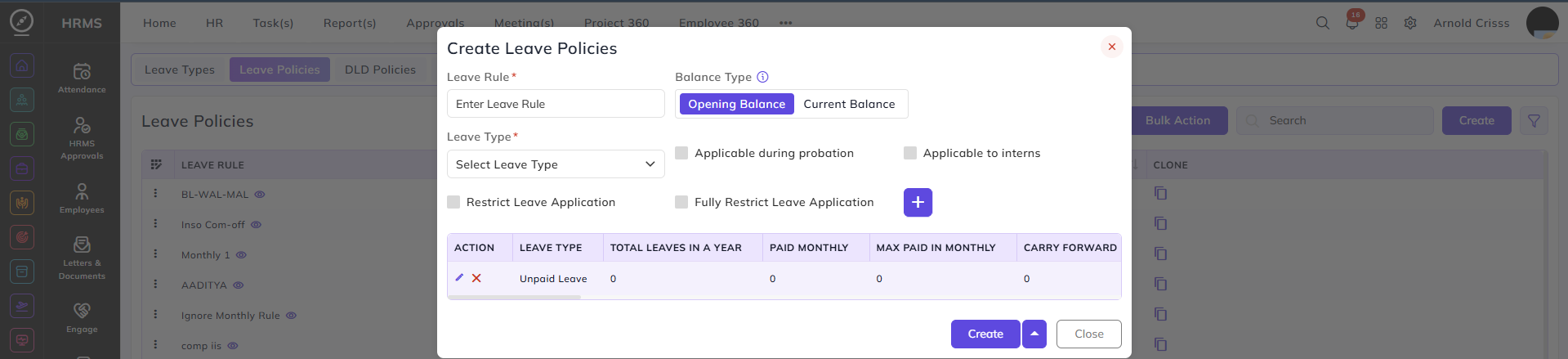This screenshot has height=359, width=1568.
Task: Switch to the DLD Policies tab
Action: [x=380, y=70]
